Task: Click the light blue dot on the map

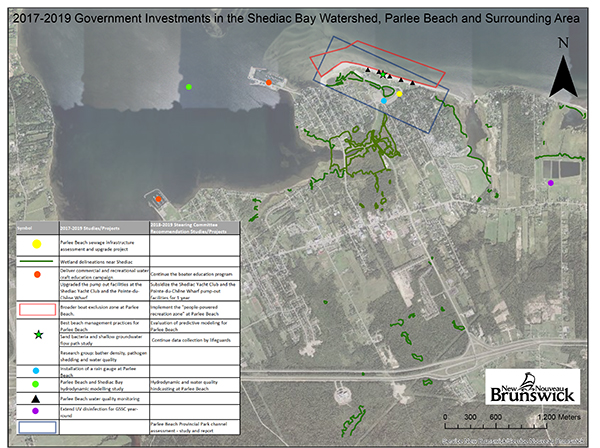Action: (x=384, y=100)
